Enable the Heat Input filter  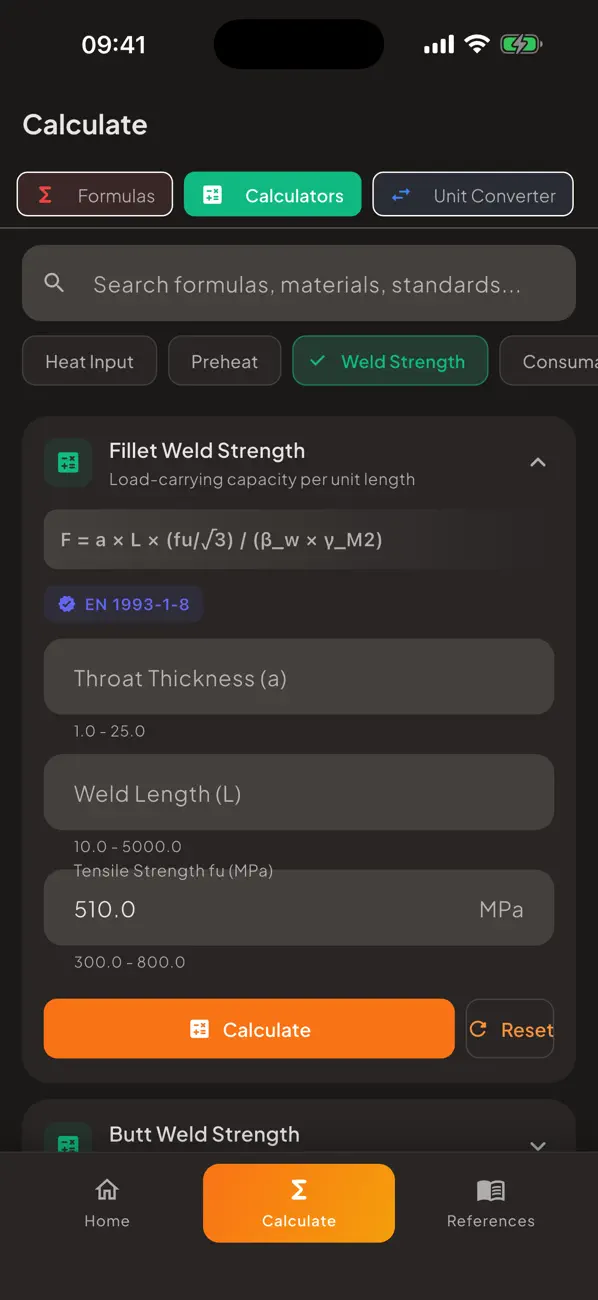[x=89, y=361]
